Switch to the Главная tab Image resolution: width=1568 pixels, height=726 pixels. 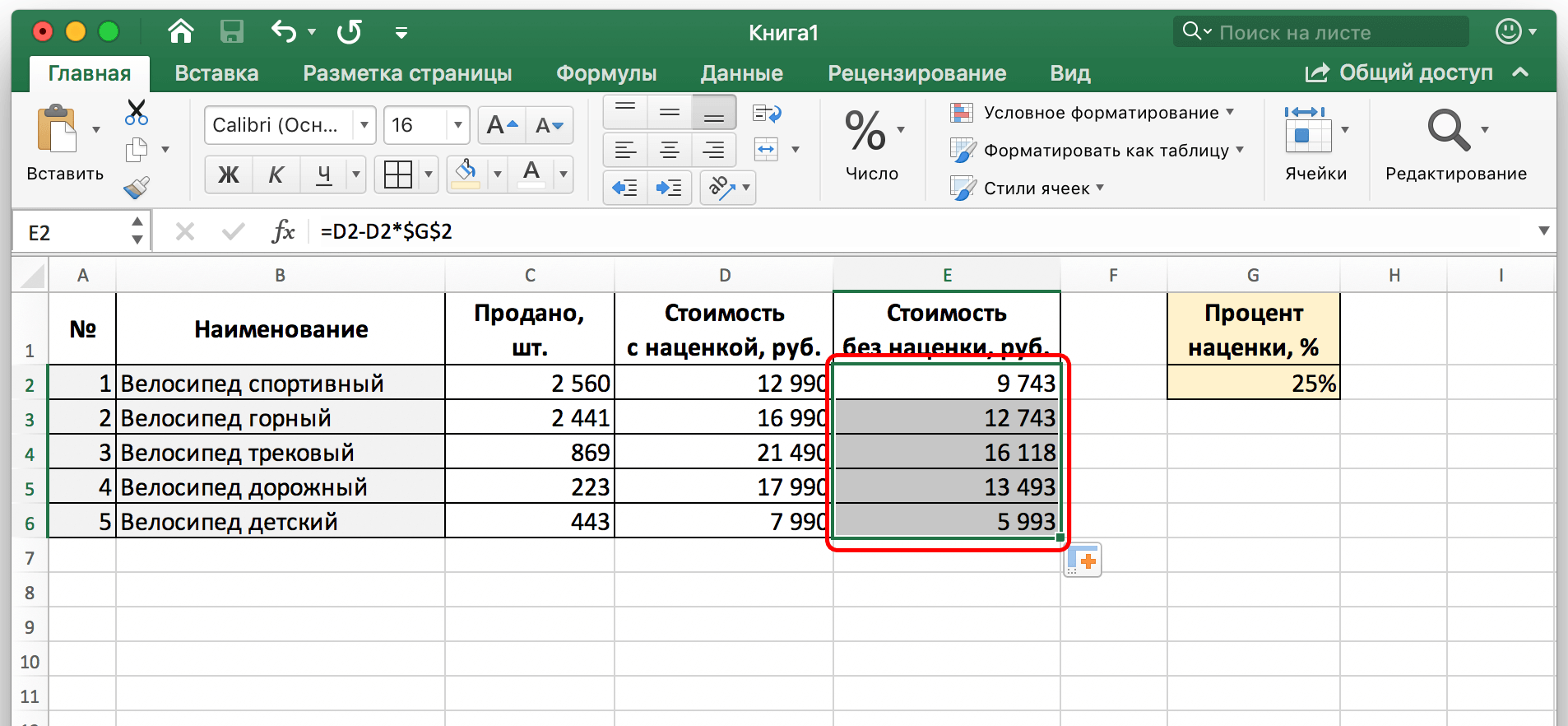(x=90, y=73)
